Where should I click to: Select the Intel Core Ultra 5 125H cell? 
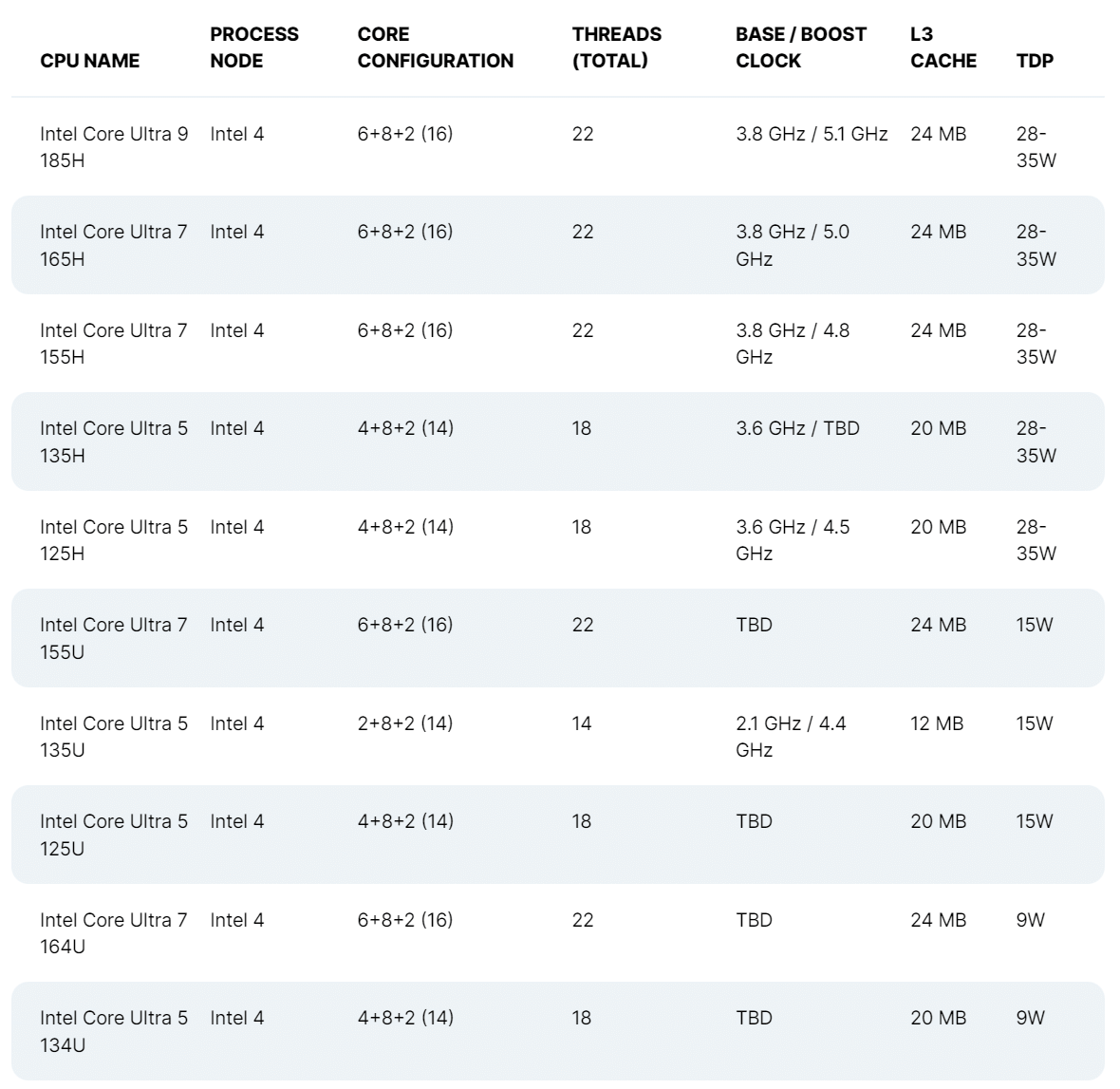[x=114, y=540]
